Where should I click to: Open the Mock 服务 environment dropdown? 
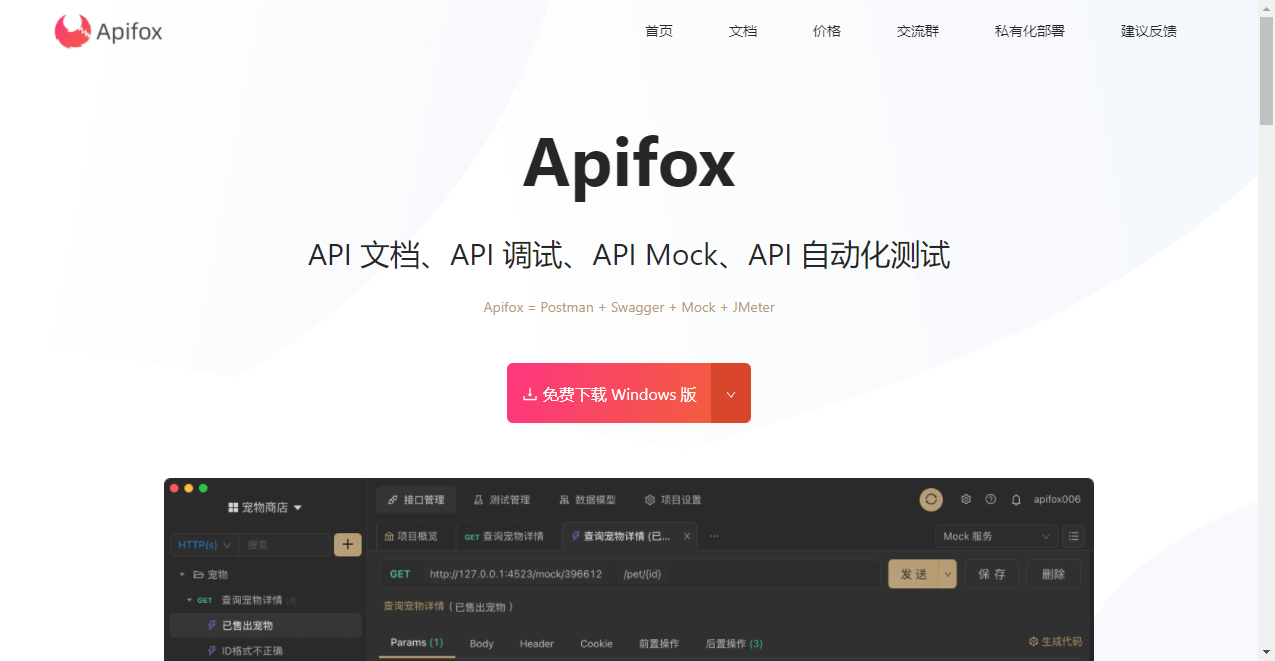pos(996,536)
